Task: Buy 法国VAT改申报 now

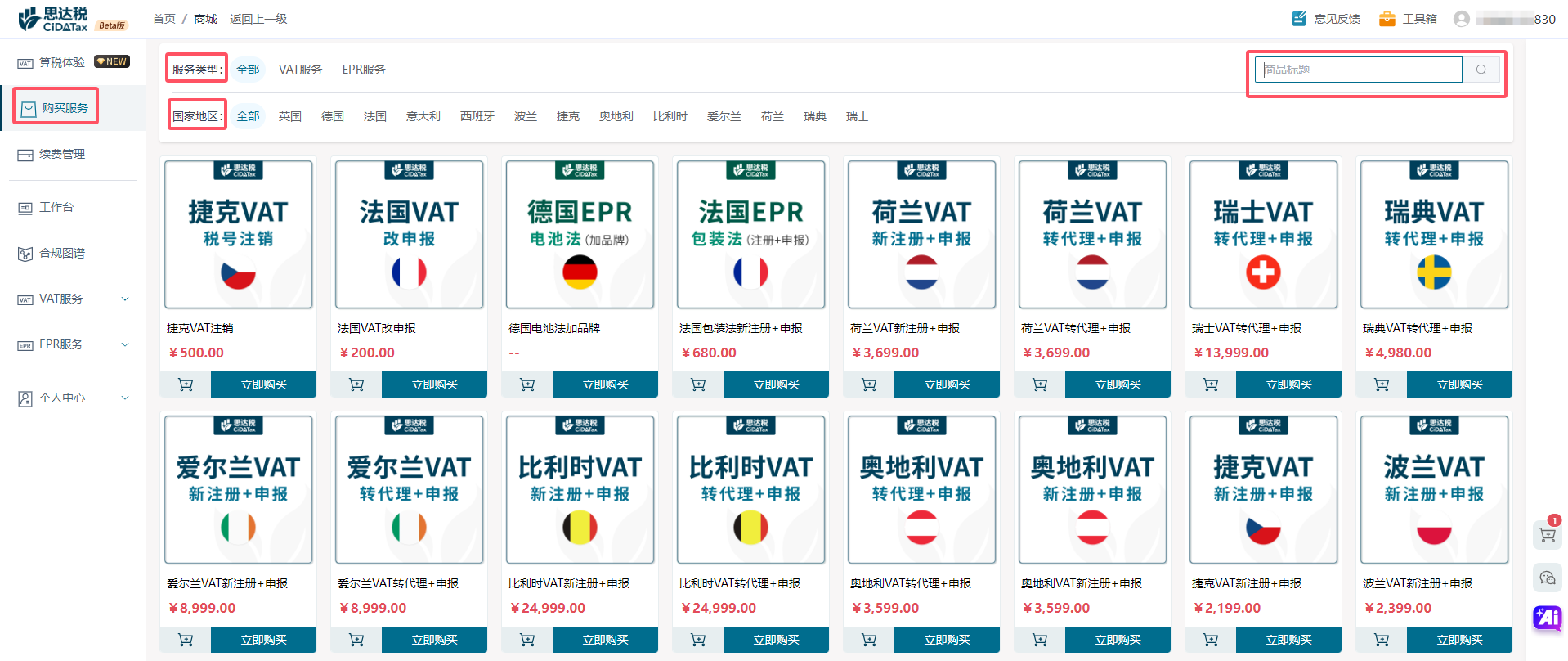Action: (x=434, y=384)
